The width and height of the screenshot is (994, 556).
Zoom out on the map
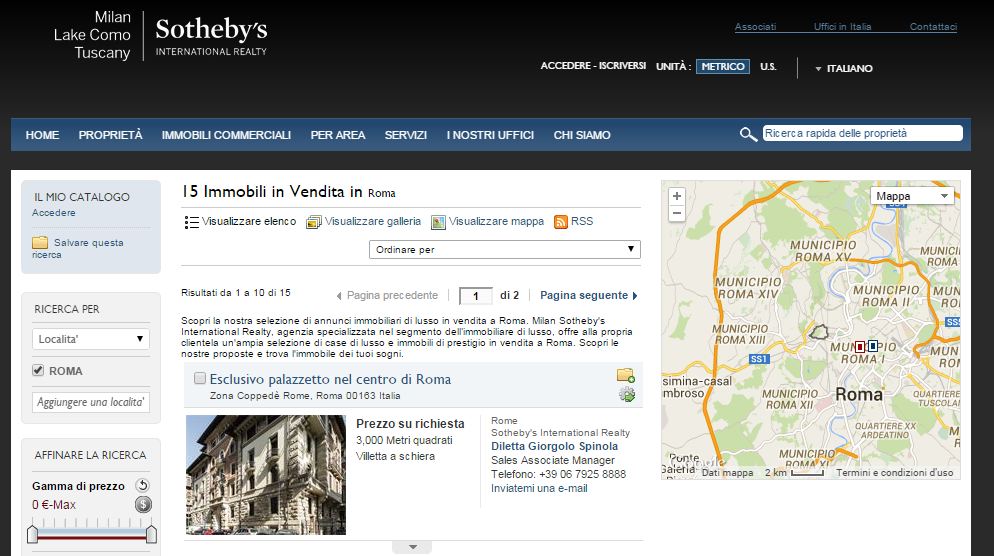pyautogui.click(x=677, y=213)
